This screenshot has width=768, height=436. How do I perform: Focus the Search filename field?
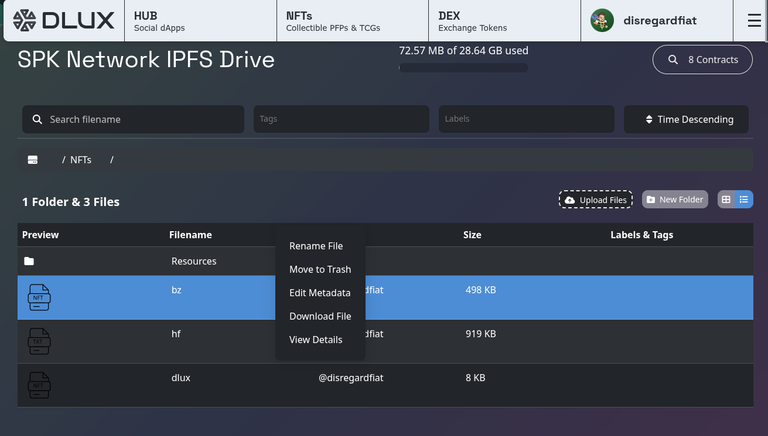pyautogui.click(x=133, y=120)
